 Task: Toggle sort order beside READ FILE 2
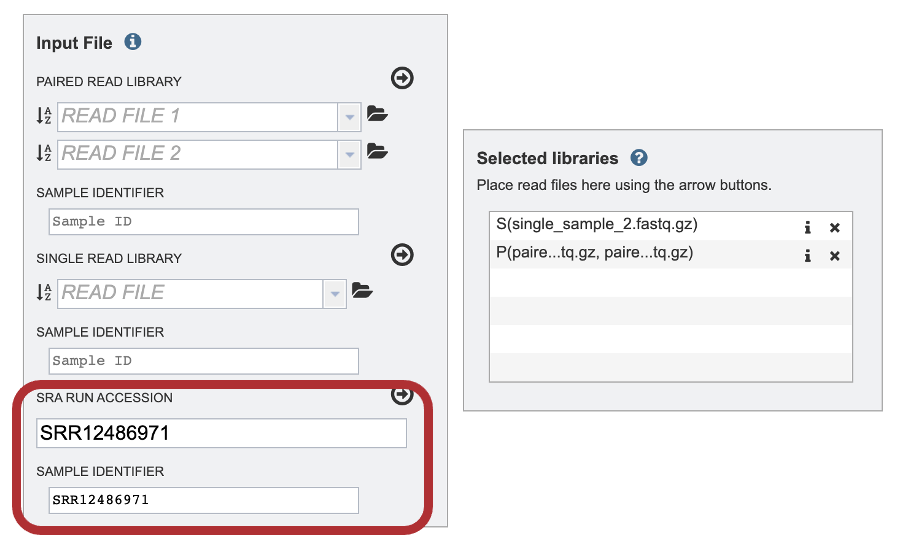[x=44, y=153]
